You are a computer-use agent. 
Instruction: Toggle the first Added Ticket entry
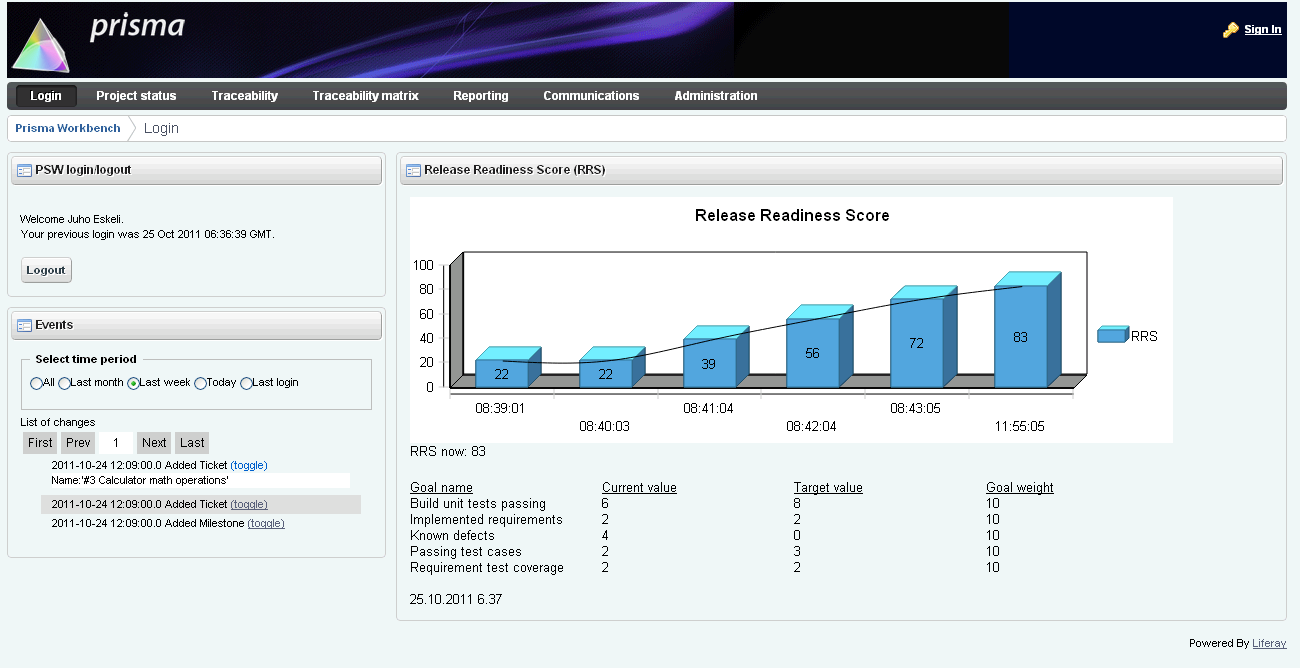click(x=248, y=465)
